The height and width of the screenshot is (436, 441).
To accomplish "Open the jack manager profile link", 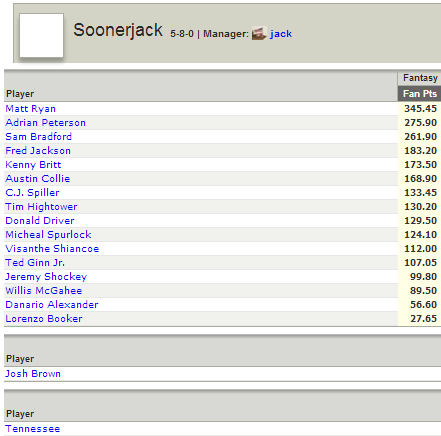I will 281,34.
